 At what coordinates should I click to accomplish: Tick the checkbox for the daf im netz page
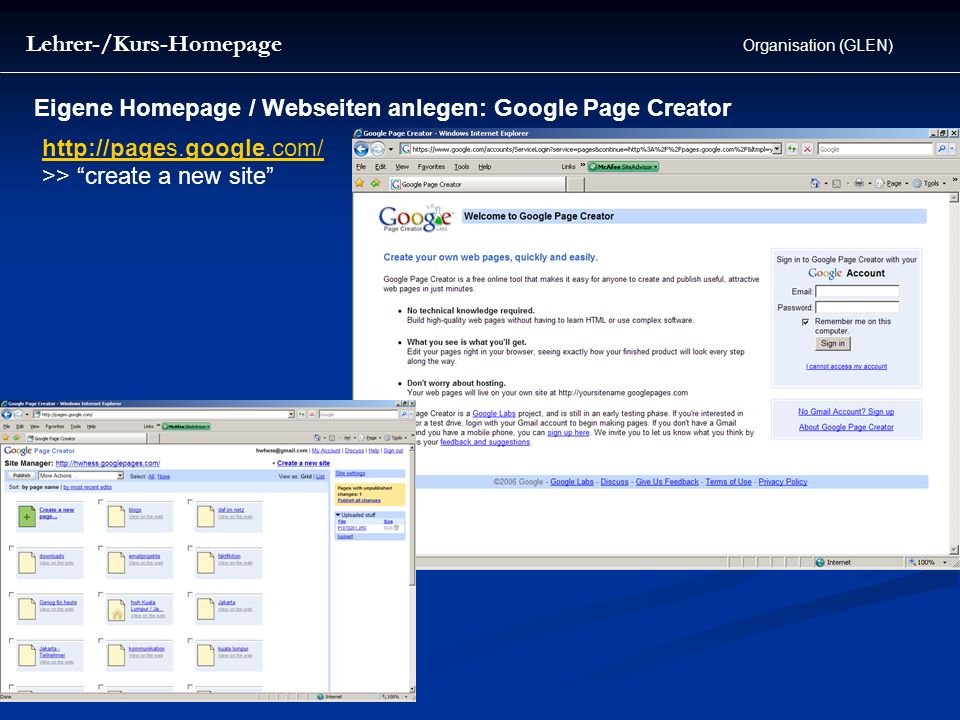coord(190,502)
